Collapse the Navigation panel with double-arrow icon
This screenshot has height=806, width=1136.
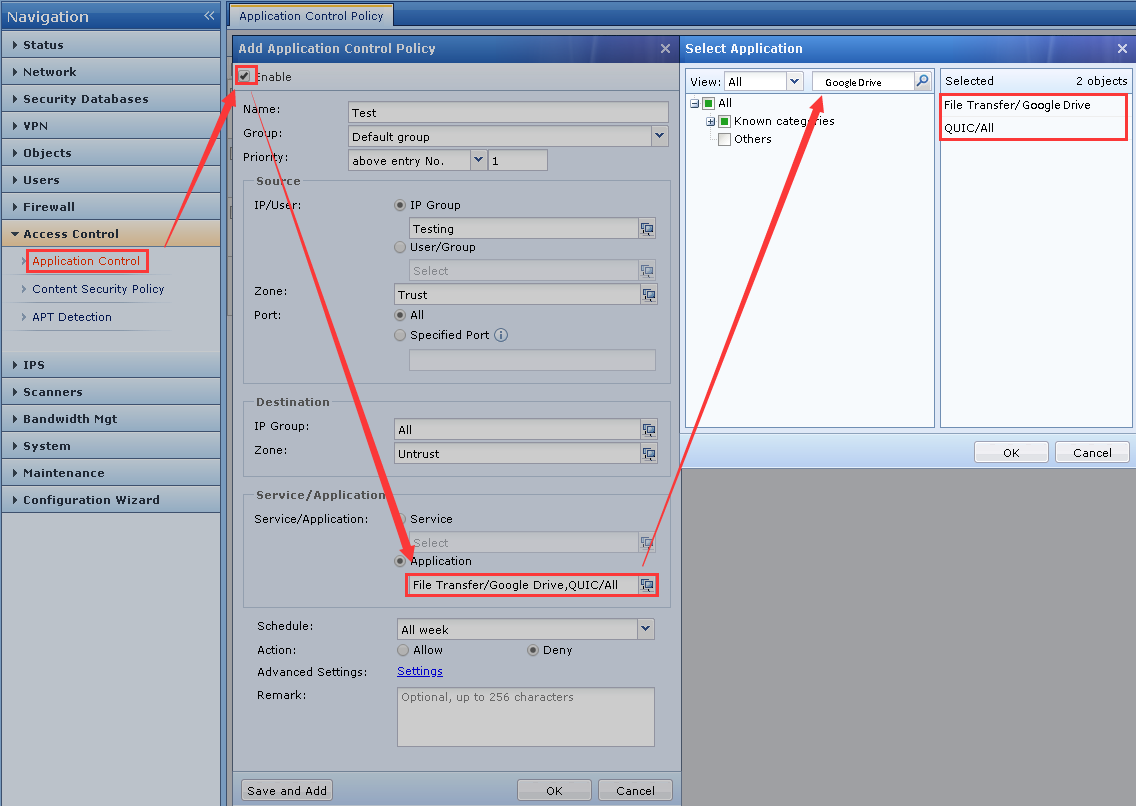pos(209,16)
